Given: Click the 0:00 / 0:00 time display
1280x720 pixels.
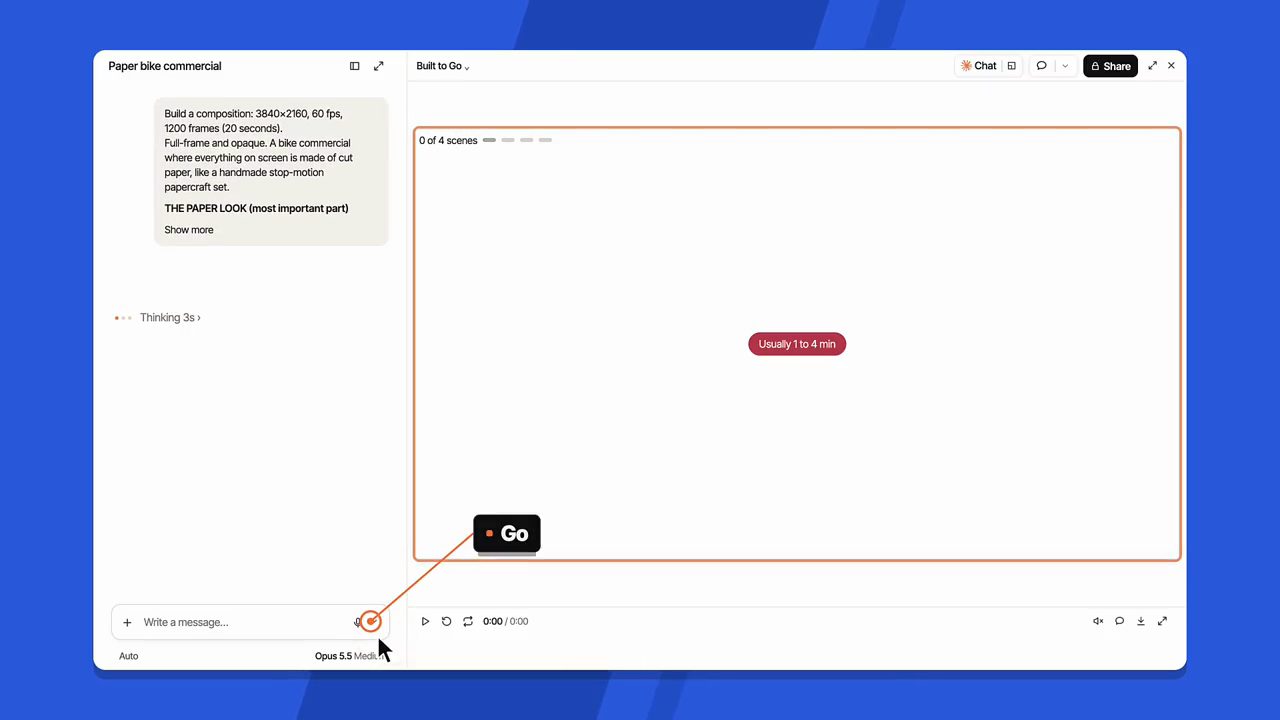Looking at the screenshot, I should (x=506, y=621).
